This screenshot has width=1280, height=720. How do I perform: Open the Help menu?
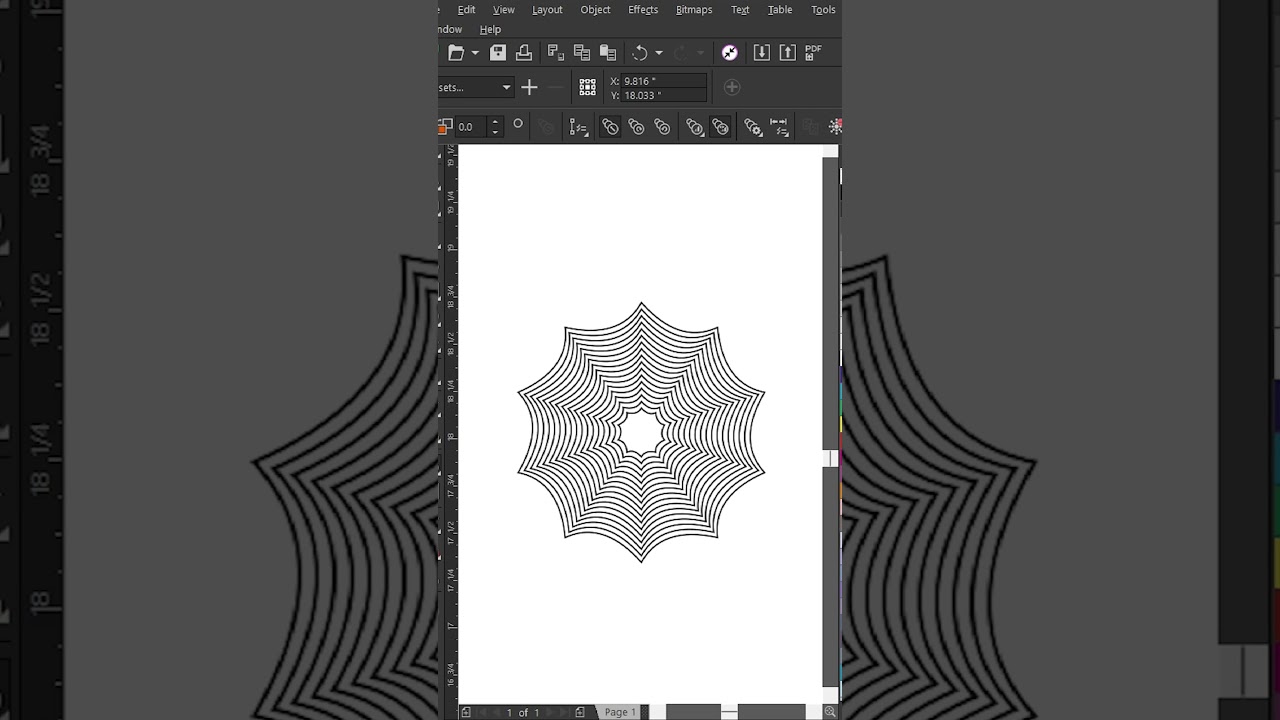tap(490, 30)
